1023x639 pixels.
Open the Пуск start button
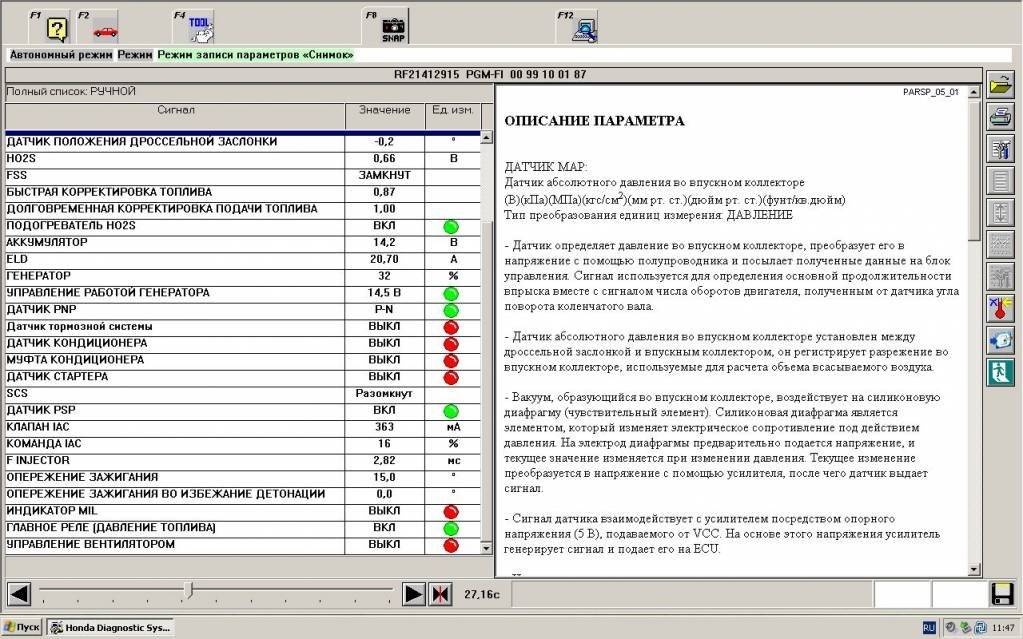[22, 627]
